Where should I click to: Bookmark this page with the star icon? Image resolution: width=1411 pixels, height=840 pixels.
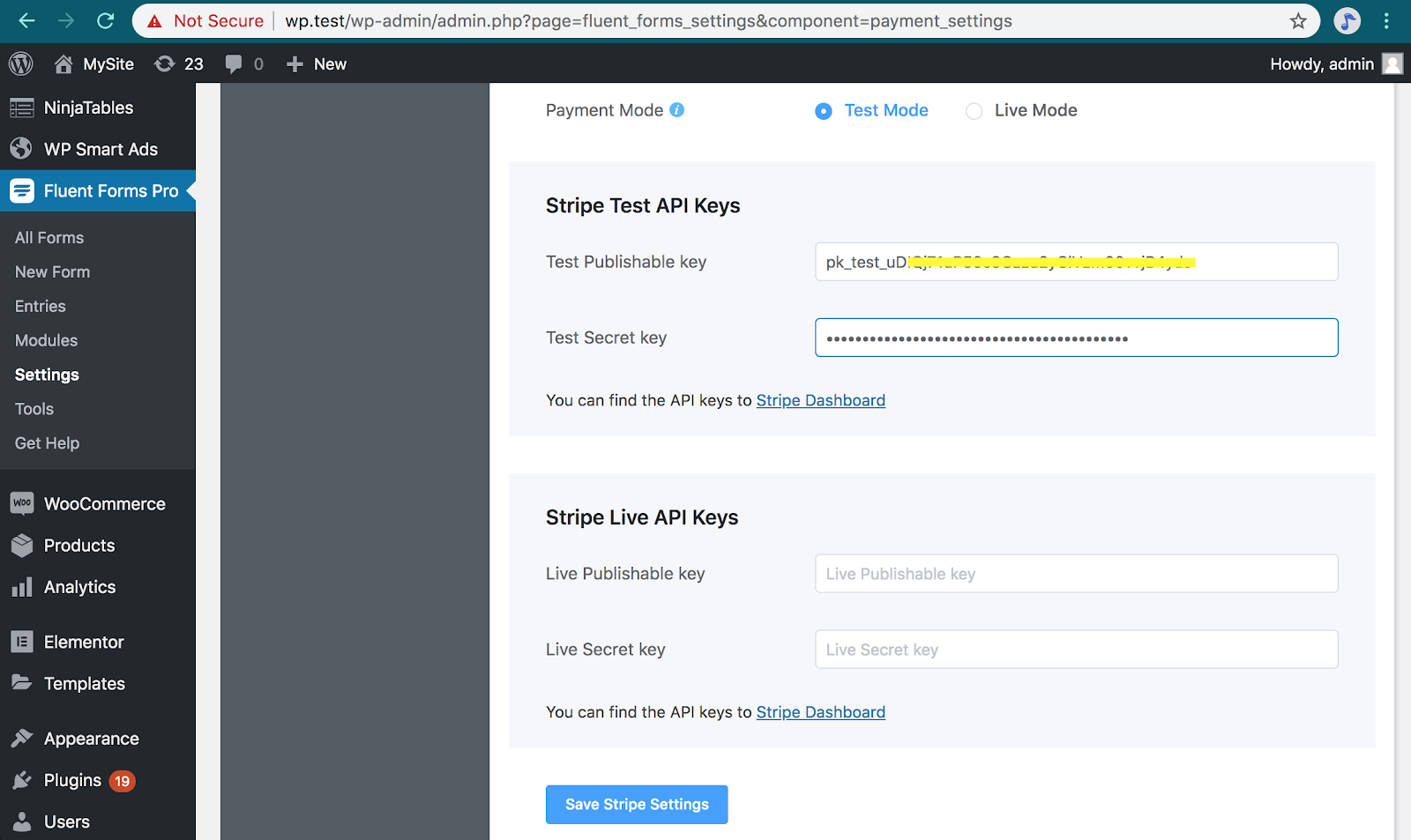point(1298,21)
